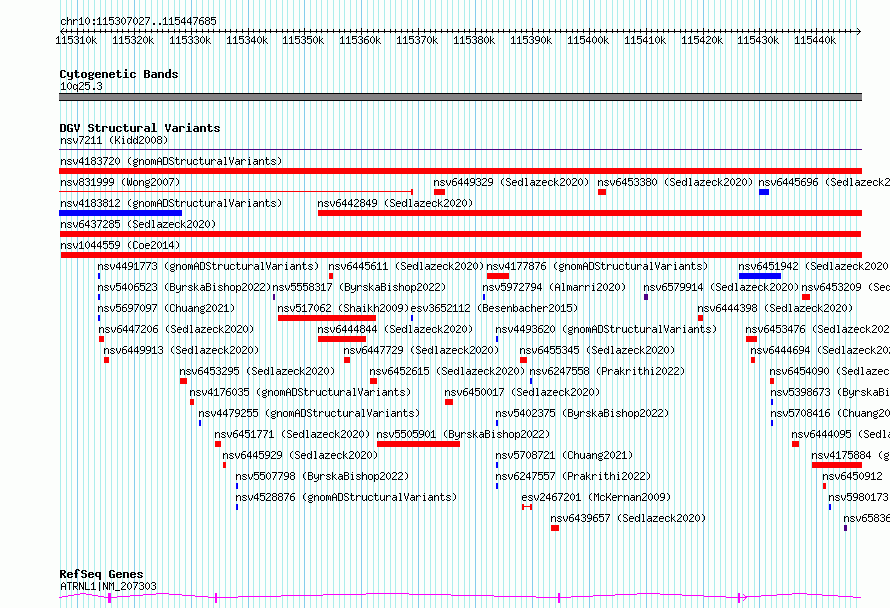This screenshot has height=608, width=890.
Task: Click the 115400k ruler tick label
Action: 588,40
